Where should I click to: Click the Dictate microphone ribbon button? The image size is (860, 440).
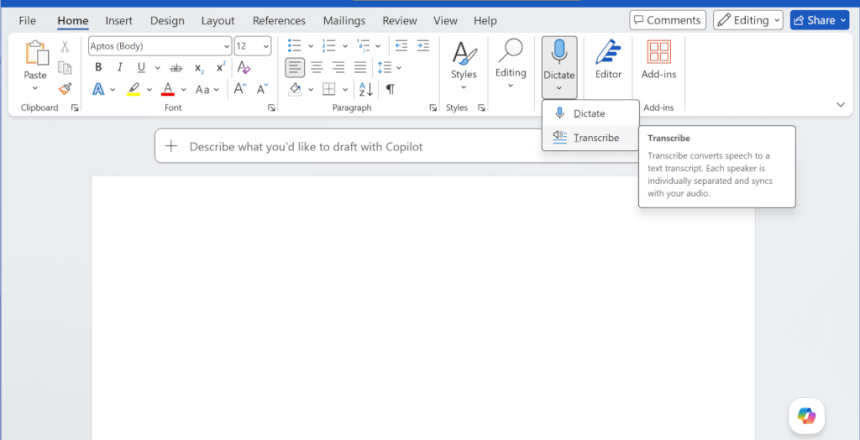click(x=559, y=67)
